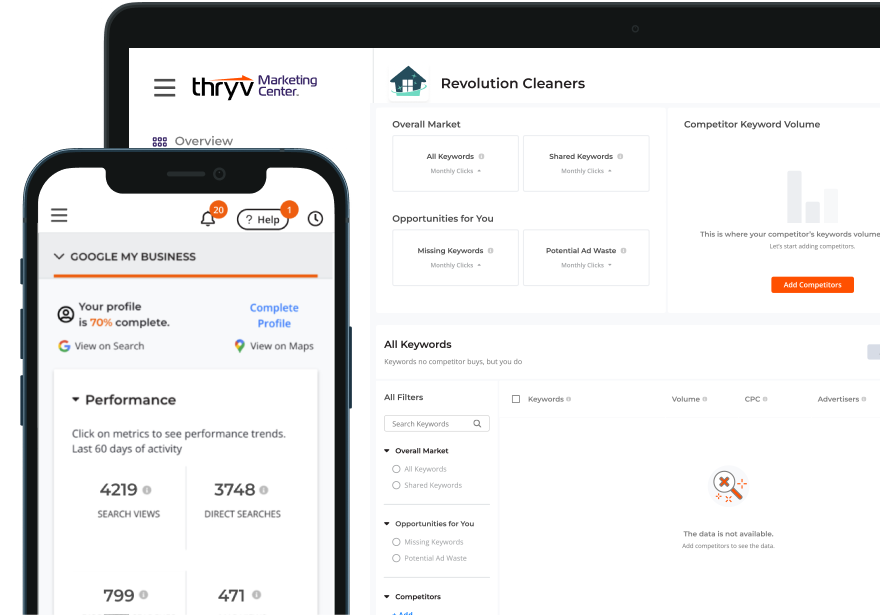Click the Competitor Keyword Volume heading
The image size is (880, 615).
pos(752,125)
